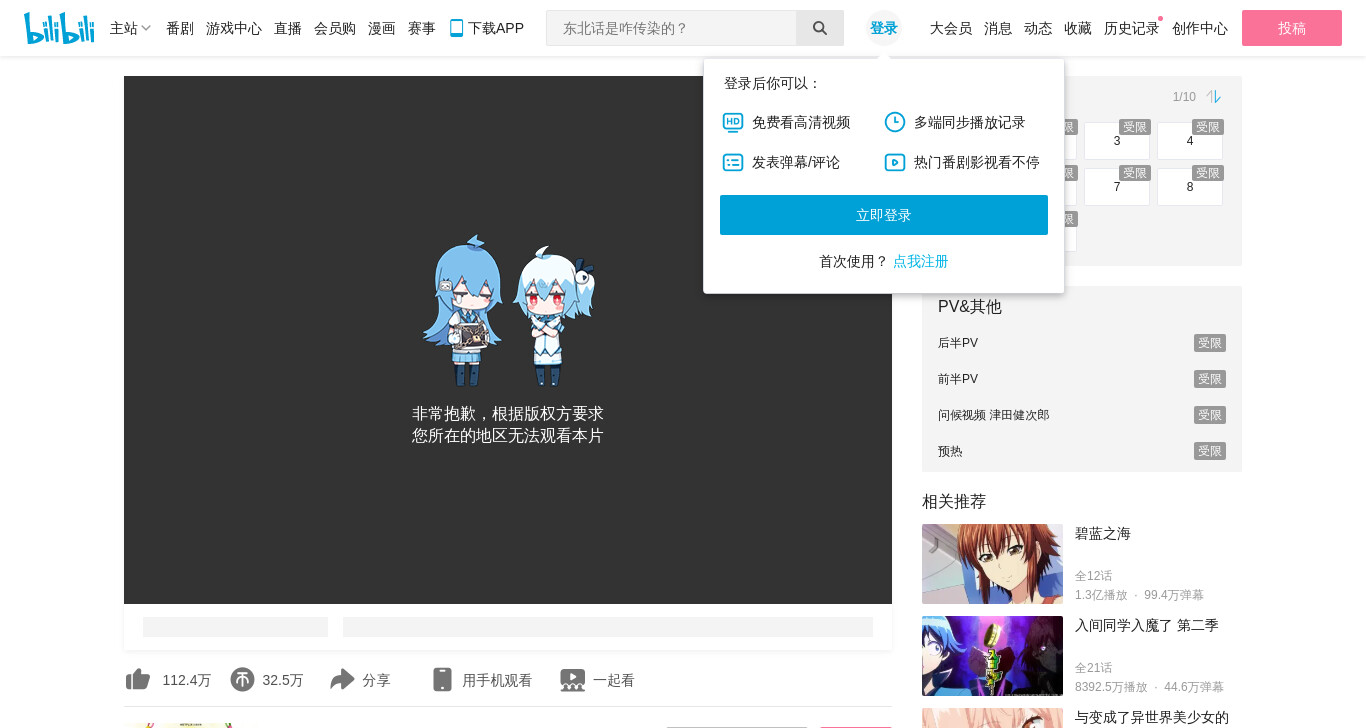
Task: Click the coin 投币 icon
Action: pos(242,680)
